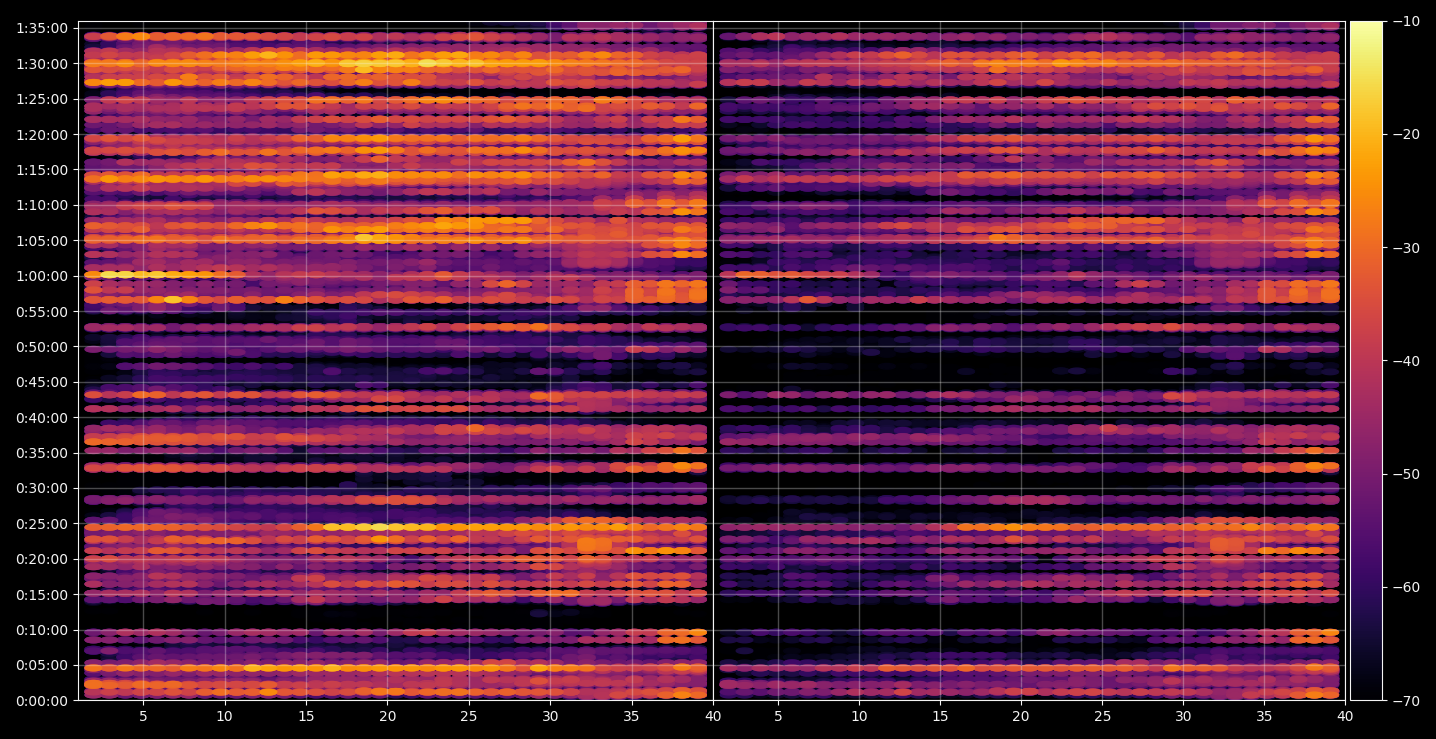
Task: Select the −30 colorbar scale label
Action: (1406, 248)
